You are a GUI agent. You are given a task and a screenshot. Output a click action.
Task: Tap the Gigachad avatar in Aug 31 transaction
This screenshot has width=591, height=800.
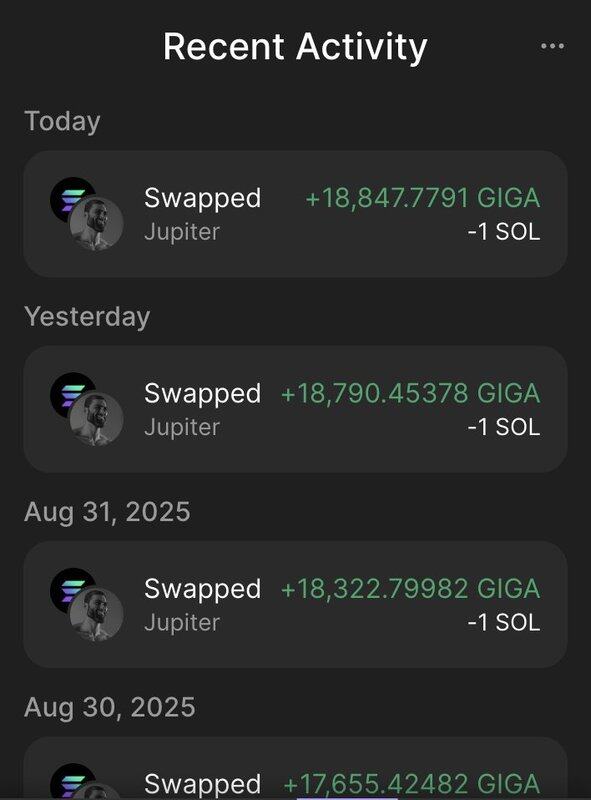[x=96, y=614]
